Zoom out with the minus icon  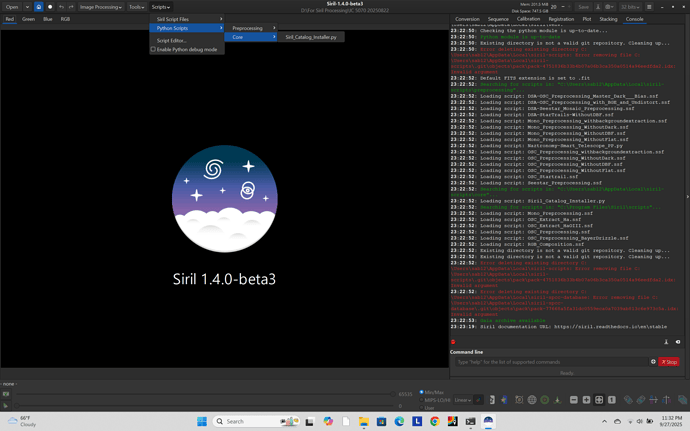pos(573,400)
